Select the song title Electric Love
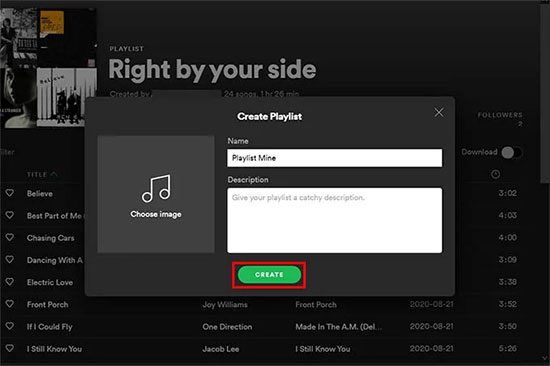550x366 pixels. click(50, 282)
